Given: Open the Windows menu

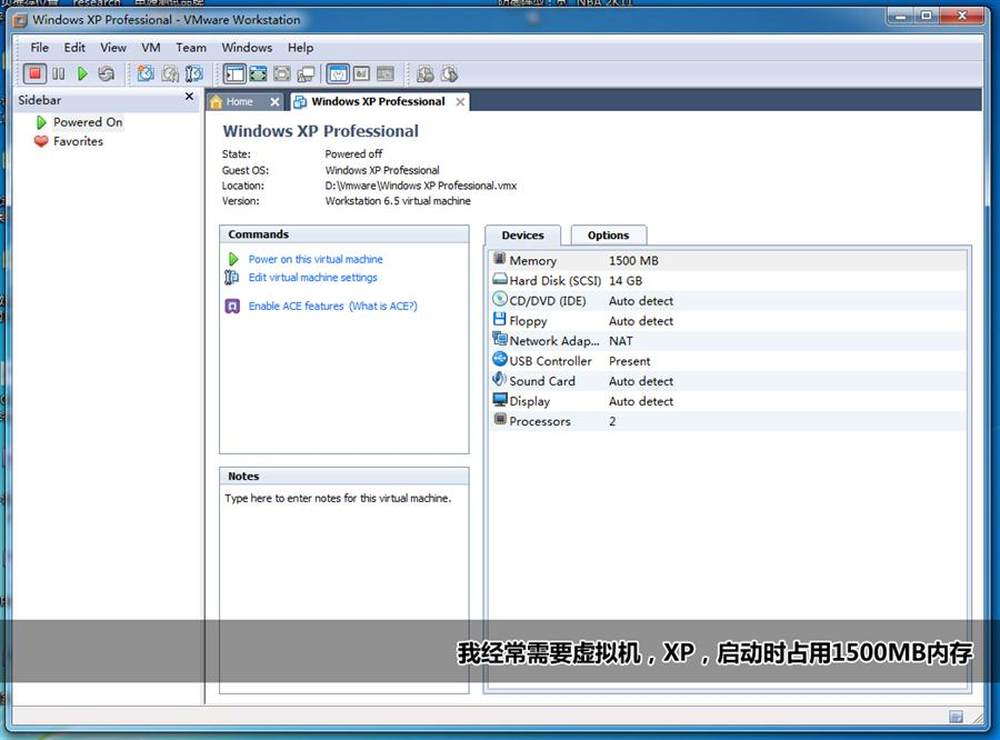Looking at the screenshot, I should coord(247,47).
